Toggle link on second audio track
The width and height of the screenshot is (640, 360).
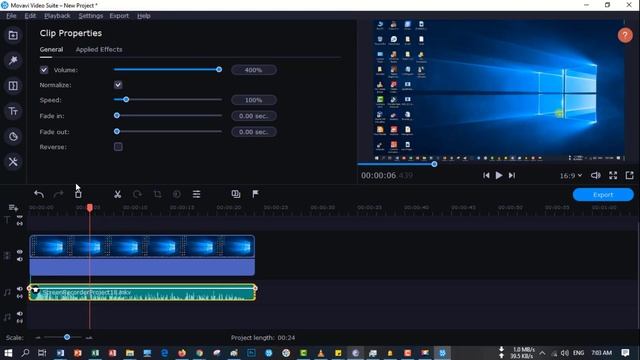(x=20, y=321)
